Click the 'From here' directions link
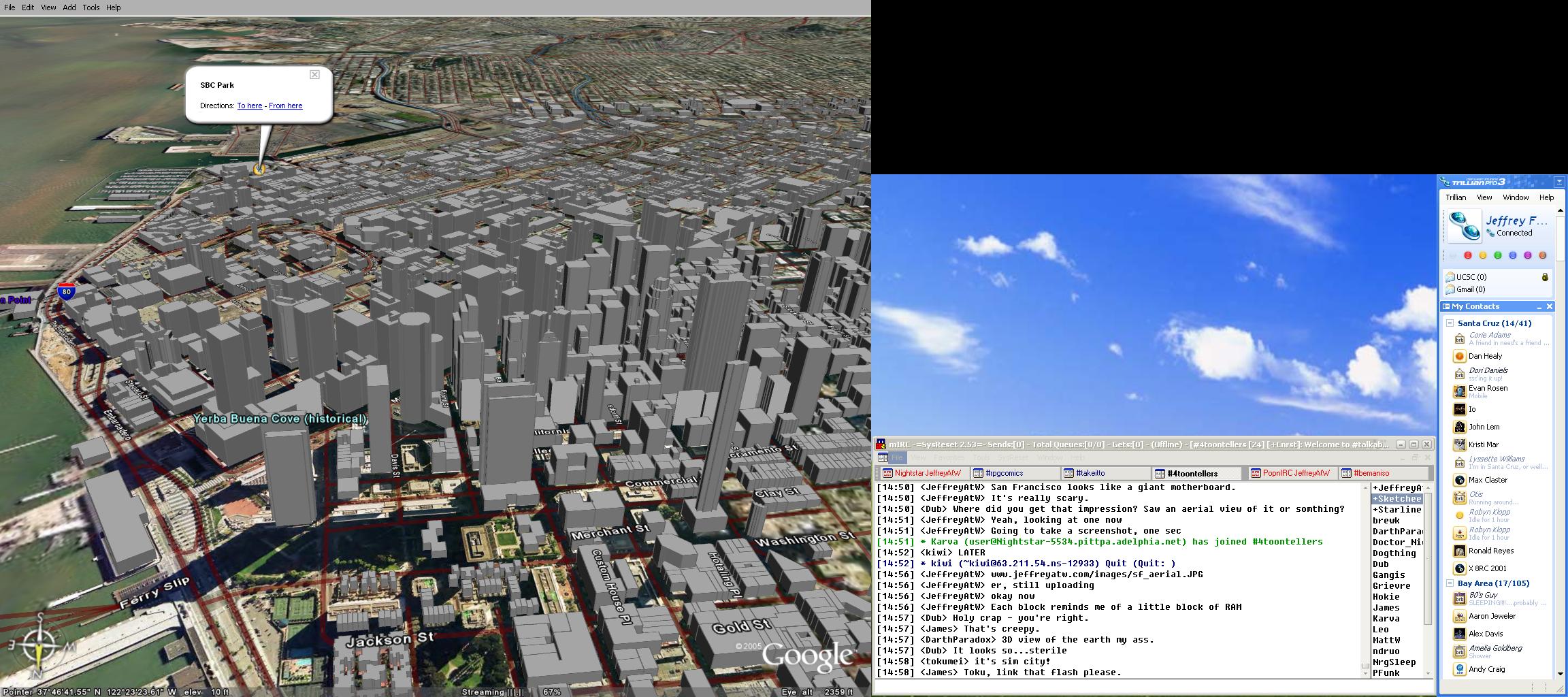This screenshot has height=697, width=1568. [286, 106]
